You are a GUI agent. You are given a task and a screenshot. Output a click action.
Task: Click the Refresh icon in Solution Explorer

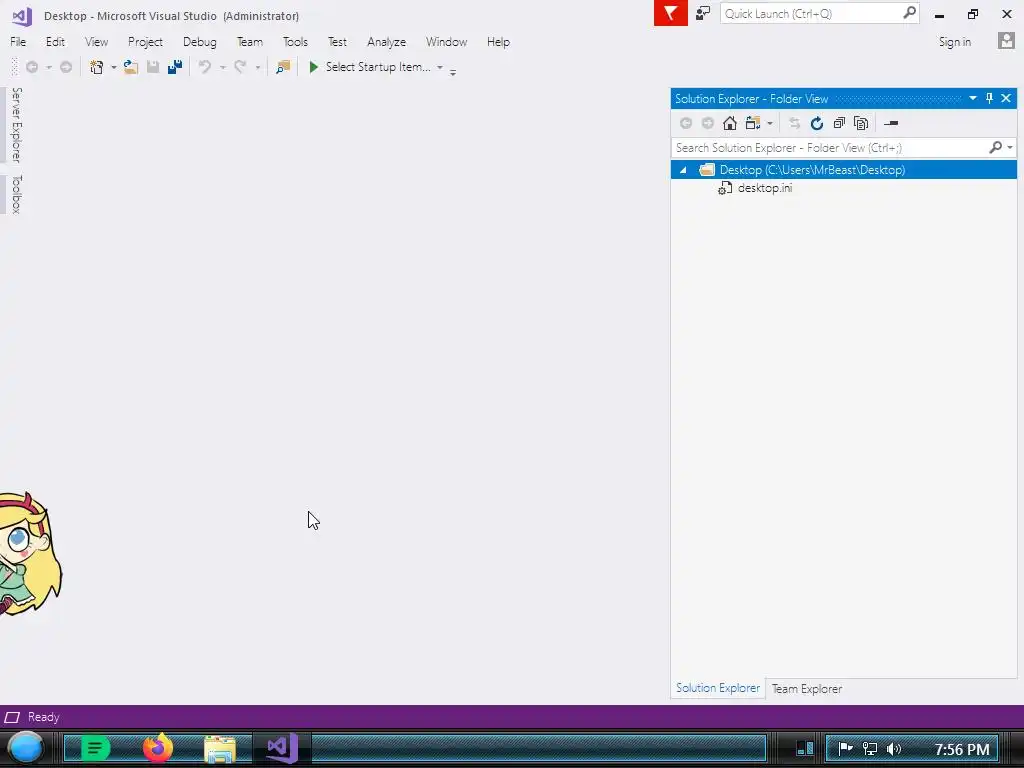817,123
